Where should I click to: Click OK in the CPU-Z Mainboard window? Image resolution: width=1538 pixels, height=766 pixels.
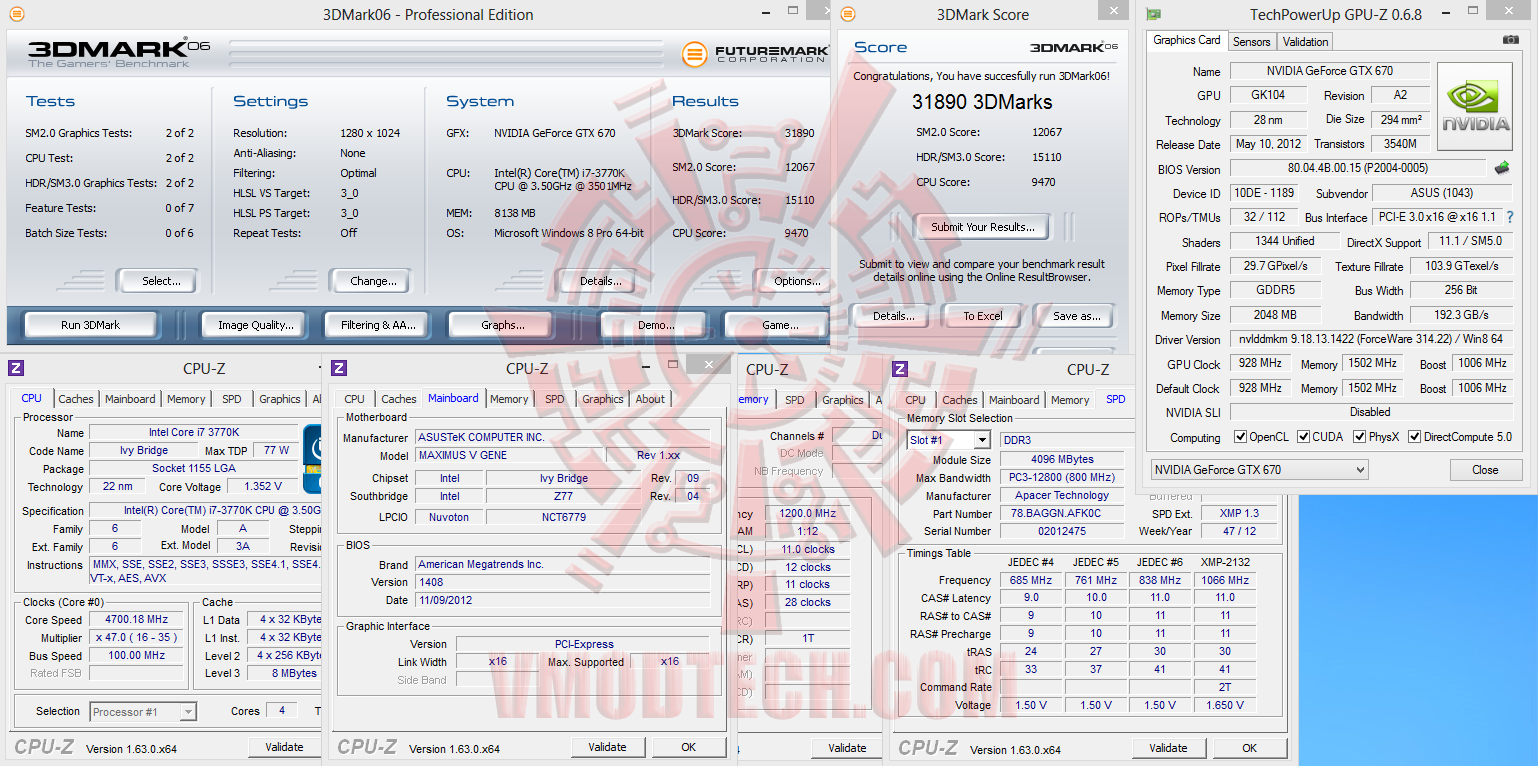[688, 747]
